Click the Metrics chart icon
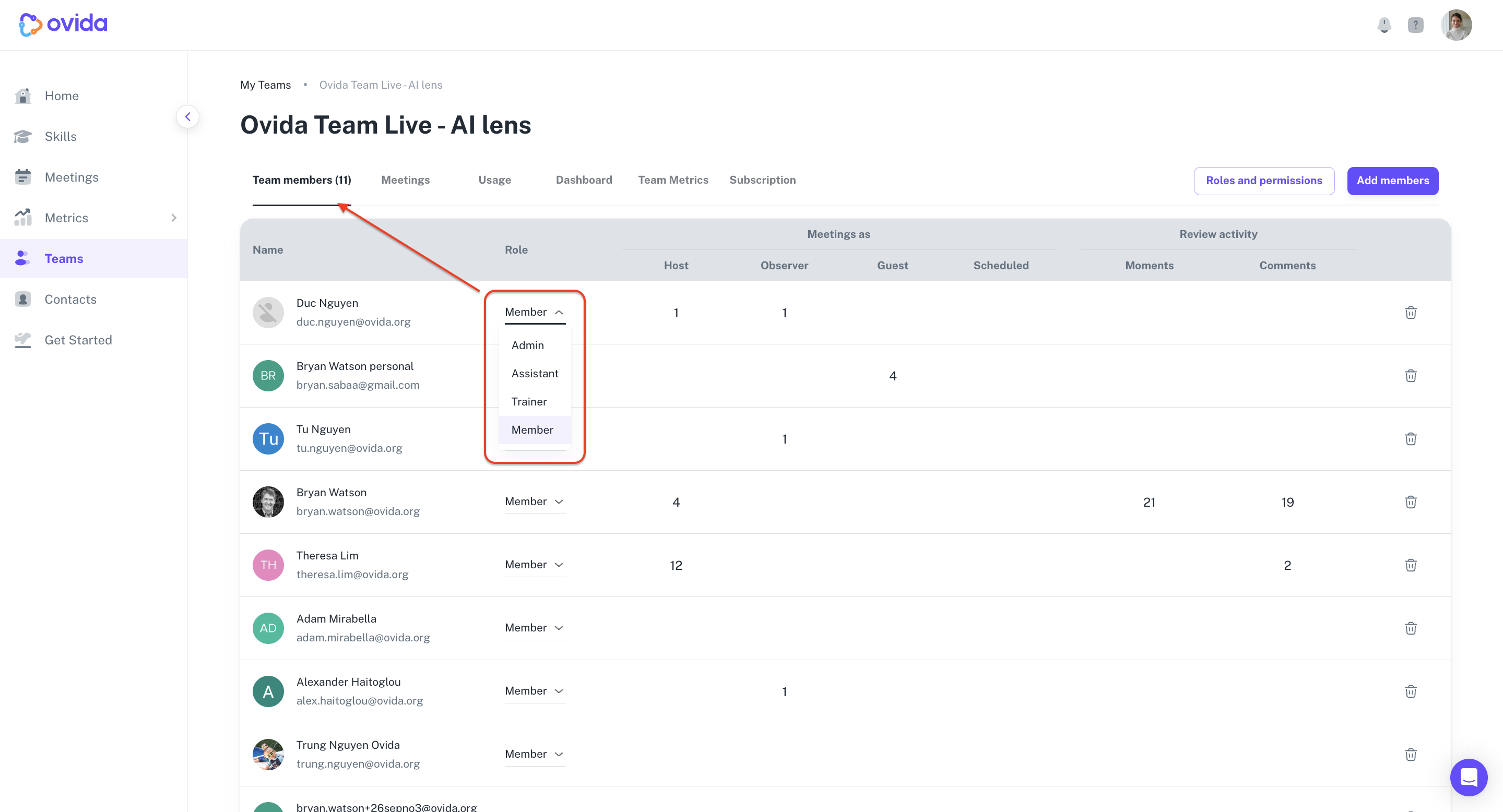This screenshot has height=812, width=1503. 23,218
